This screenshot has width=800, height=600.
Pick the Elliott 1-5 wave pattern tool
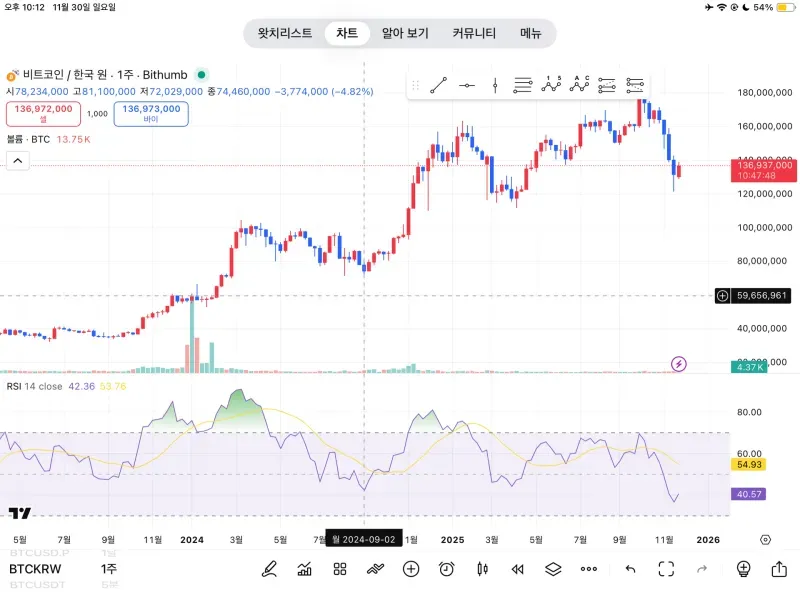point(551,86)
